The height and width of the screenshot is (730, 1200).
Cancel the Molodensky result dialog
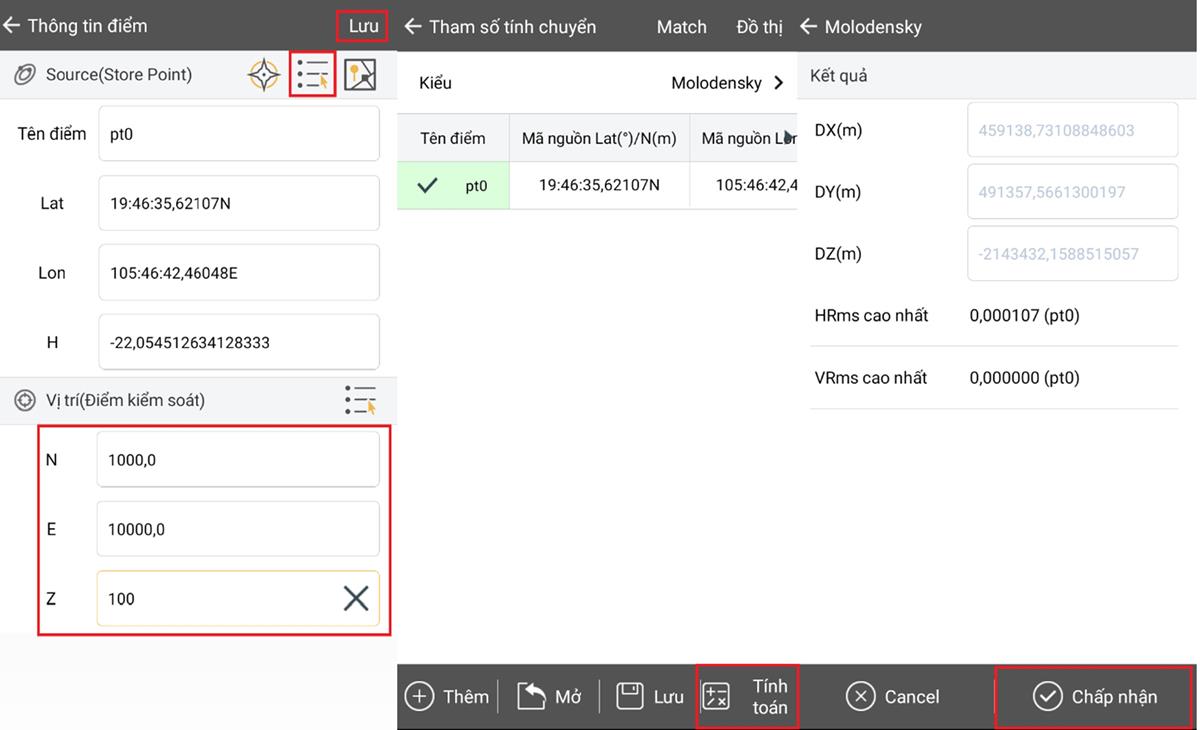893,697
